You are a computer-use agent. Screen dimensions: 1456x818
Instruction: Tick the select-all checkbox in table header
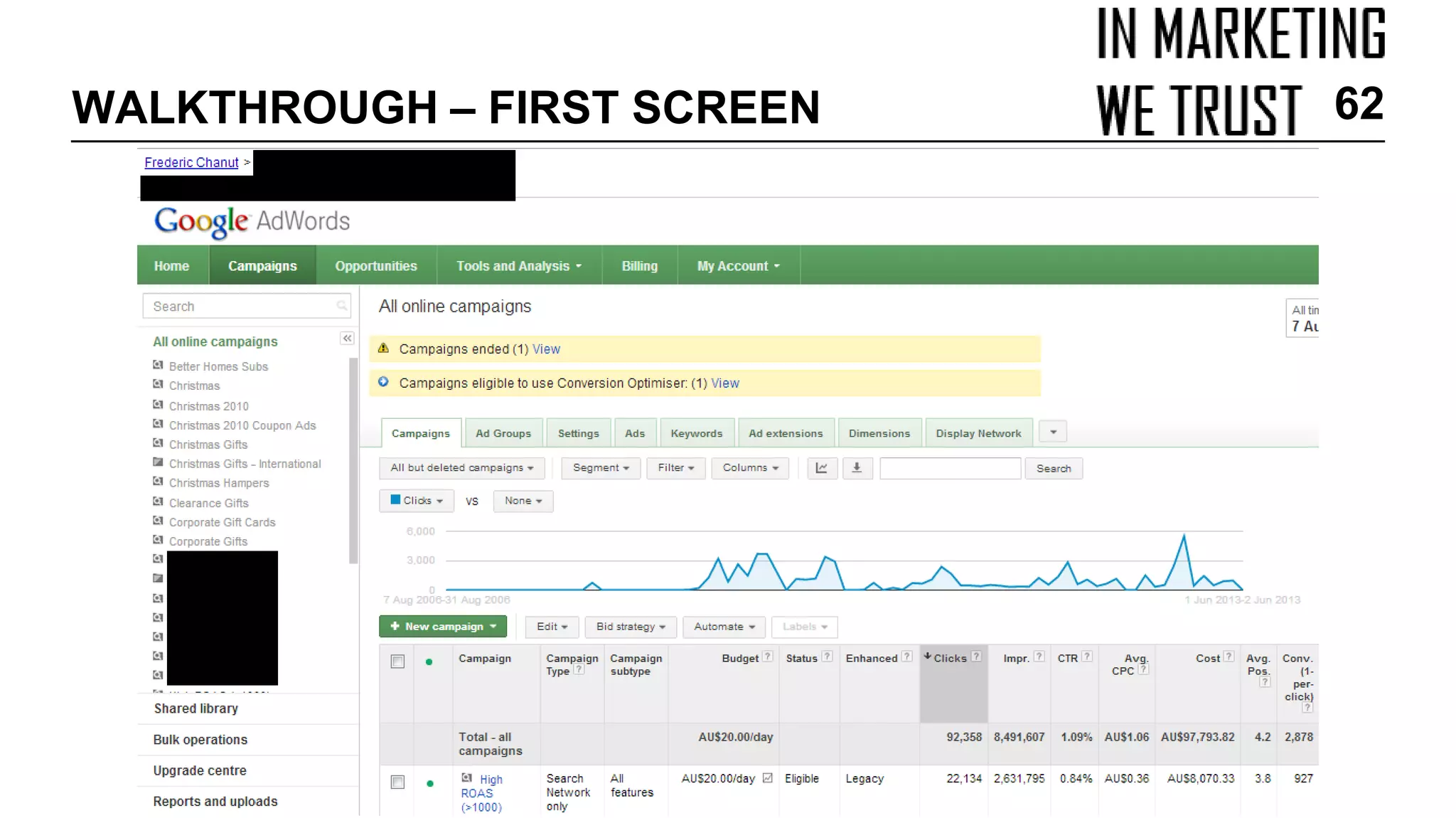point(397,662)
